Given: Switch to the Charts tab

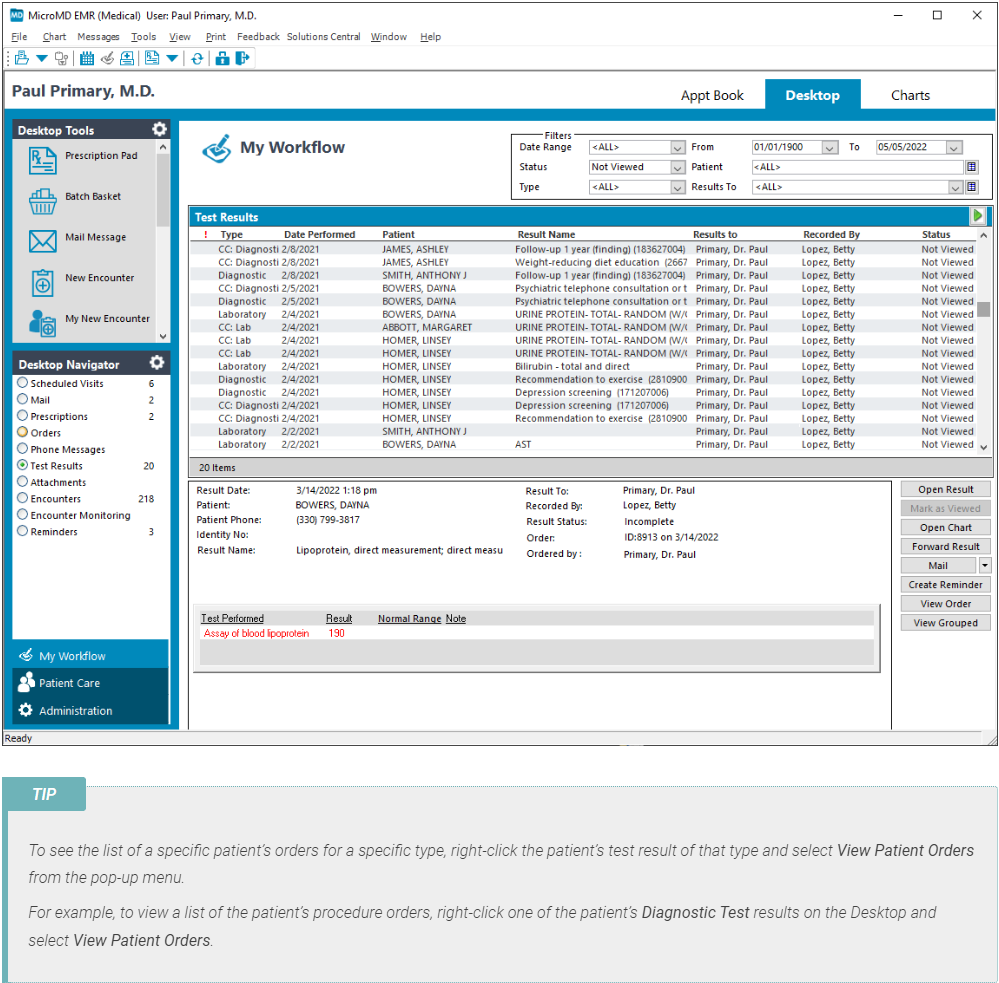Looking at the screenshot, I should click(x=910, y=95).
